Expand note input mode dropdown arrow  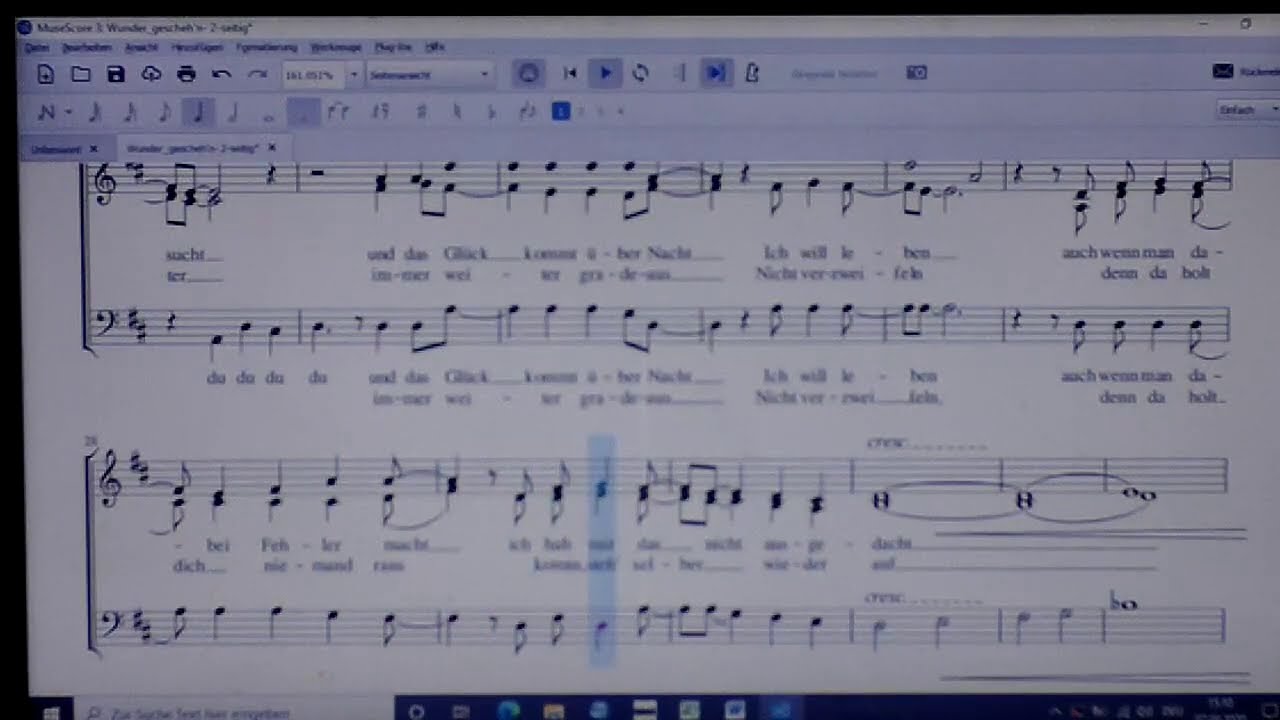click(x=68, y=111)
